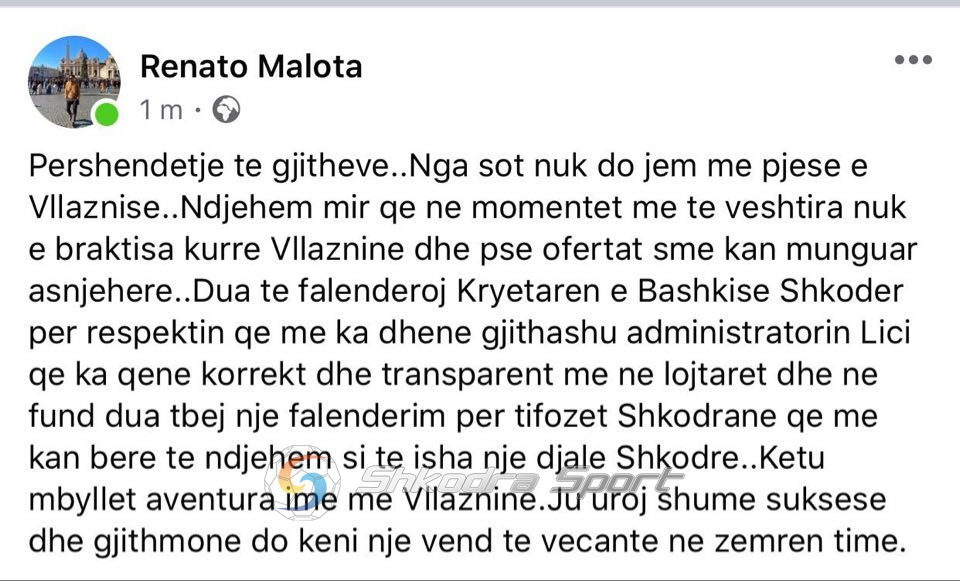Click the post's last line ending zemren time
The image size is (960, 581).
click(467, 541)
